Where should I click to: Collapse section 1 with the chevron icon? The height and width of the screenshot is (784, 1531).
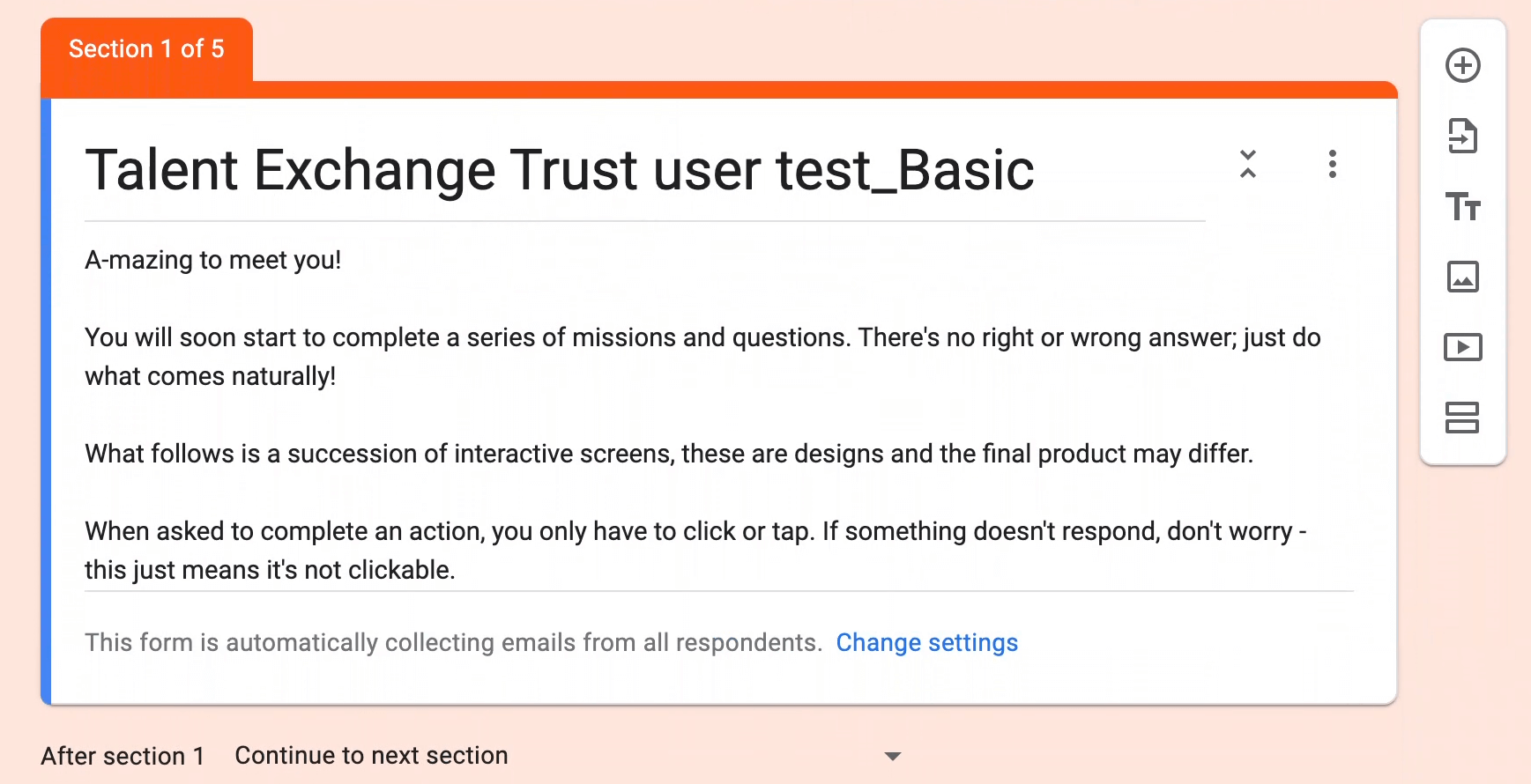click(x=1247, y=164)
